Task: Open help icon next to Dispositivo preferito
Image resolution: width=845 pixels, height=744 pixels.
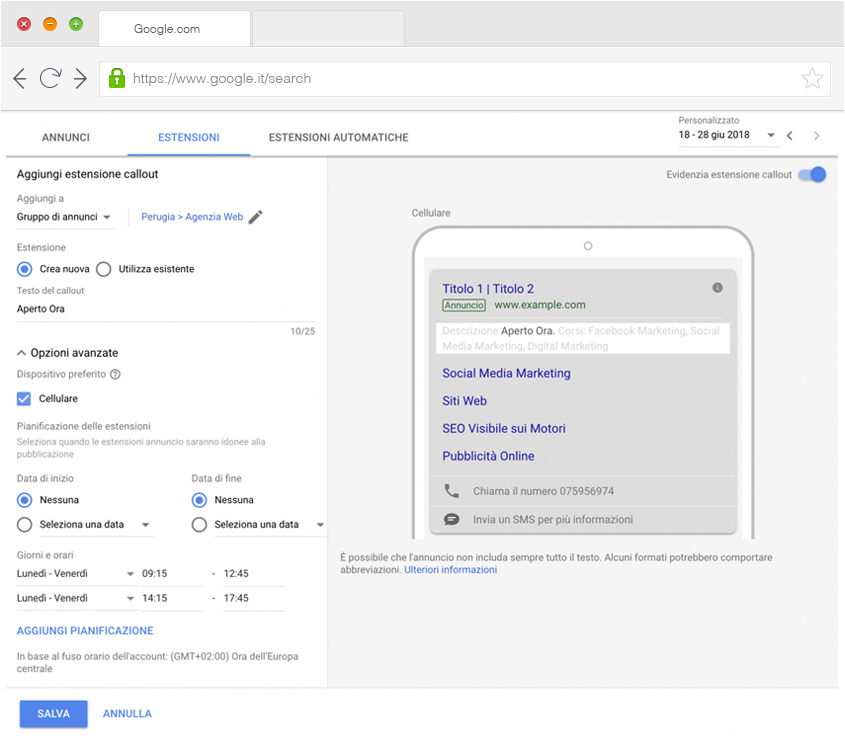Action: tap(115, 374)
